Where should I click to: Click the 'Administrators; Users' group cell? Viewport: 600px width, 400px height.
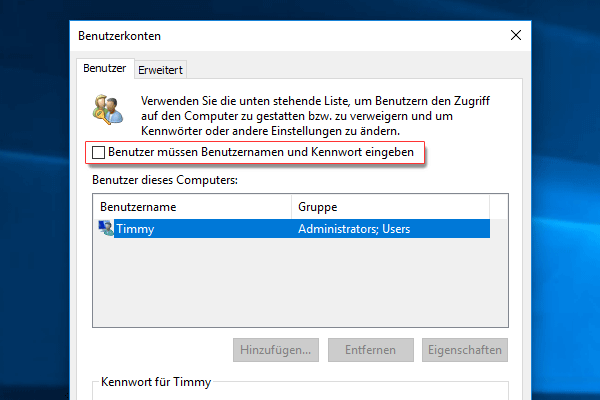pyautogui.click(x=354, y=229)
